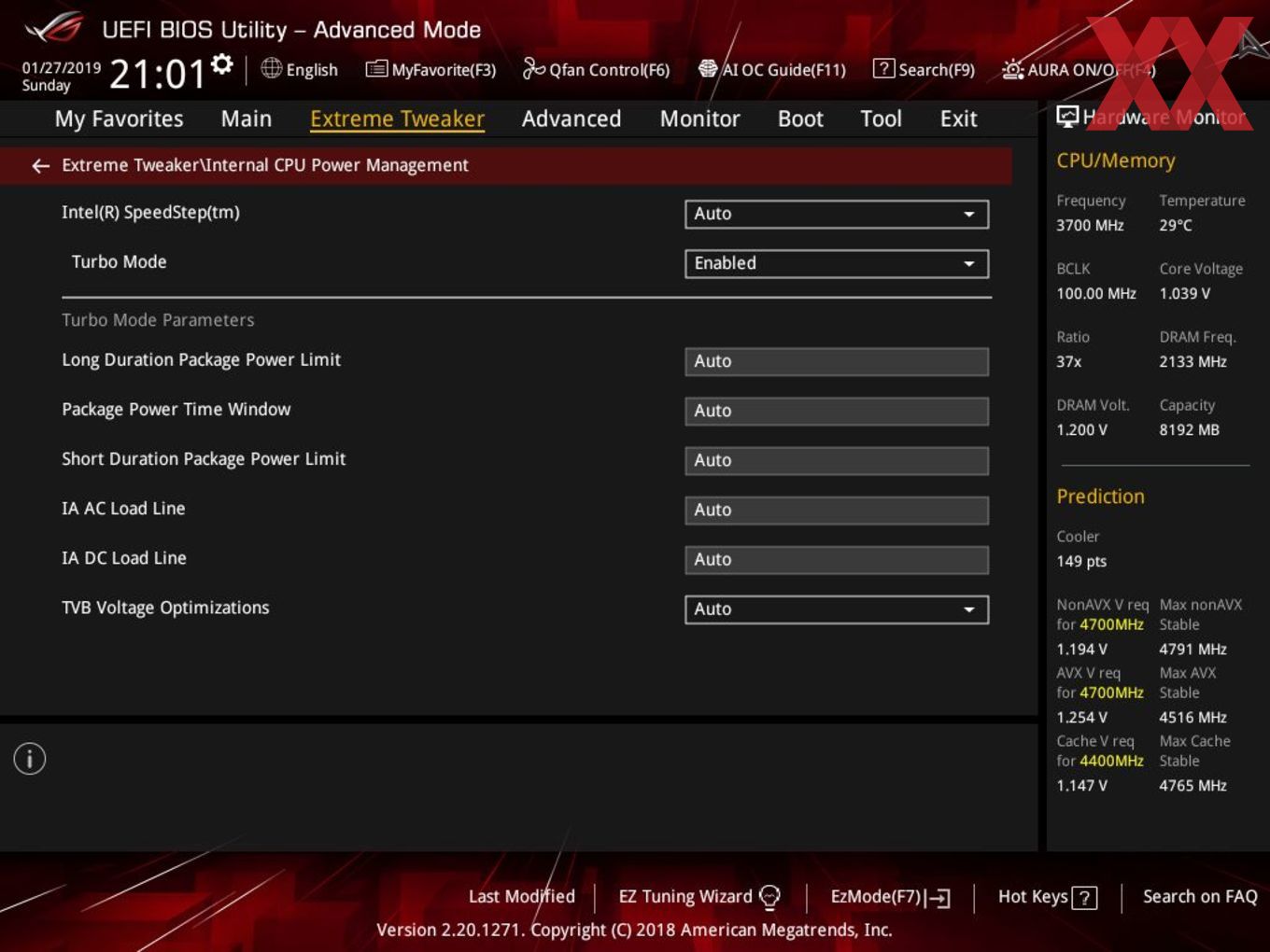Screen dimensions: 1270x952
Task: Open Qfan Control fan icon
Action: coord(533,68)
